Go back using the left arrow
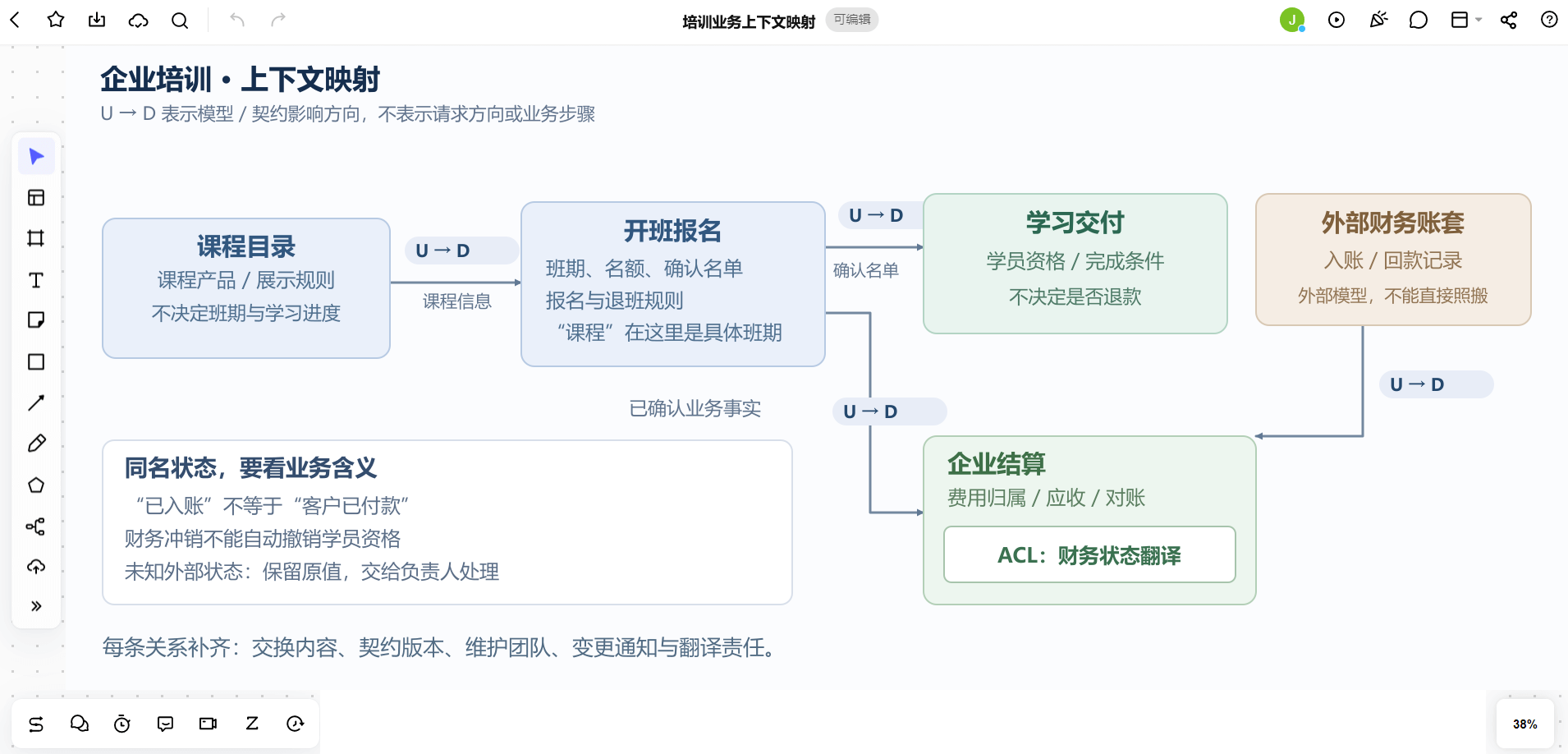This screenshot has height=754, width=1568. pyautogui.click(x=15, y=20)
